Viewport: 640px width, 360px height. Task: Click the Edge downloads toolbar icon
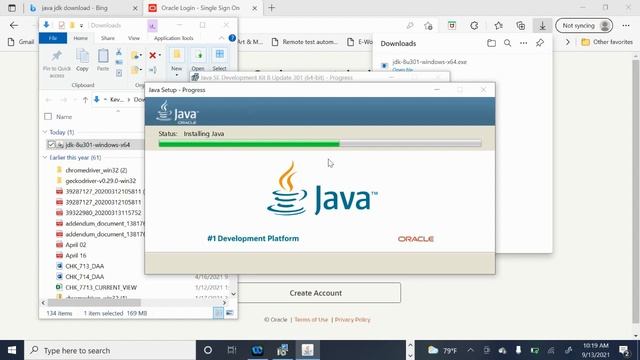point(542,26)
